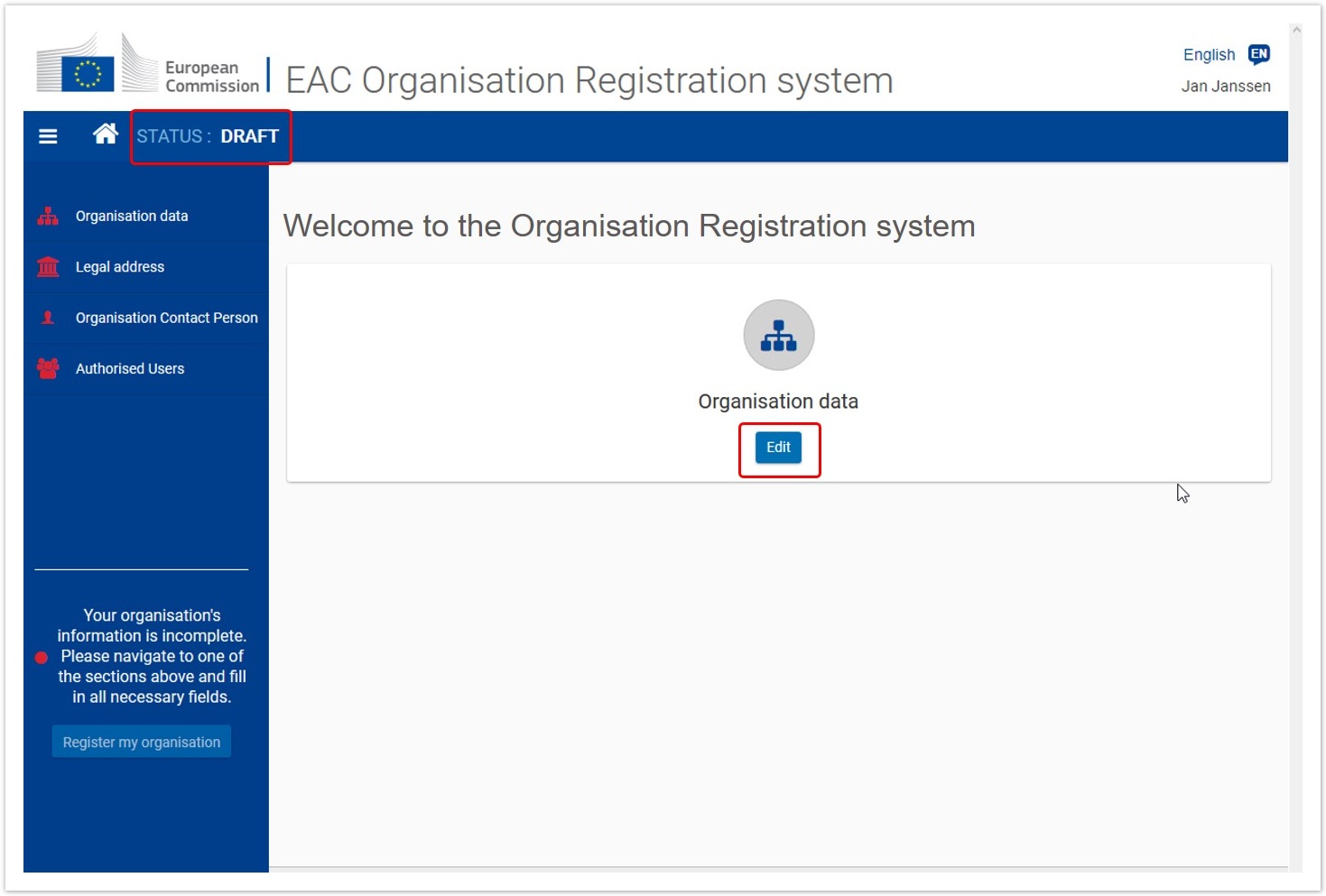Click the 'EAC Organisation Registration system' title
This screenshot has height=896, width=1326.
pos(589,80)
